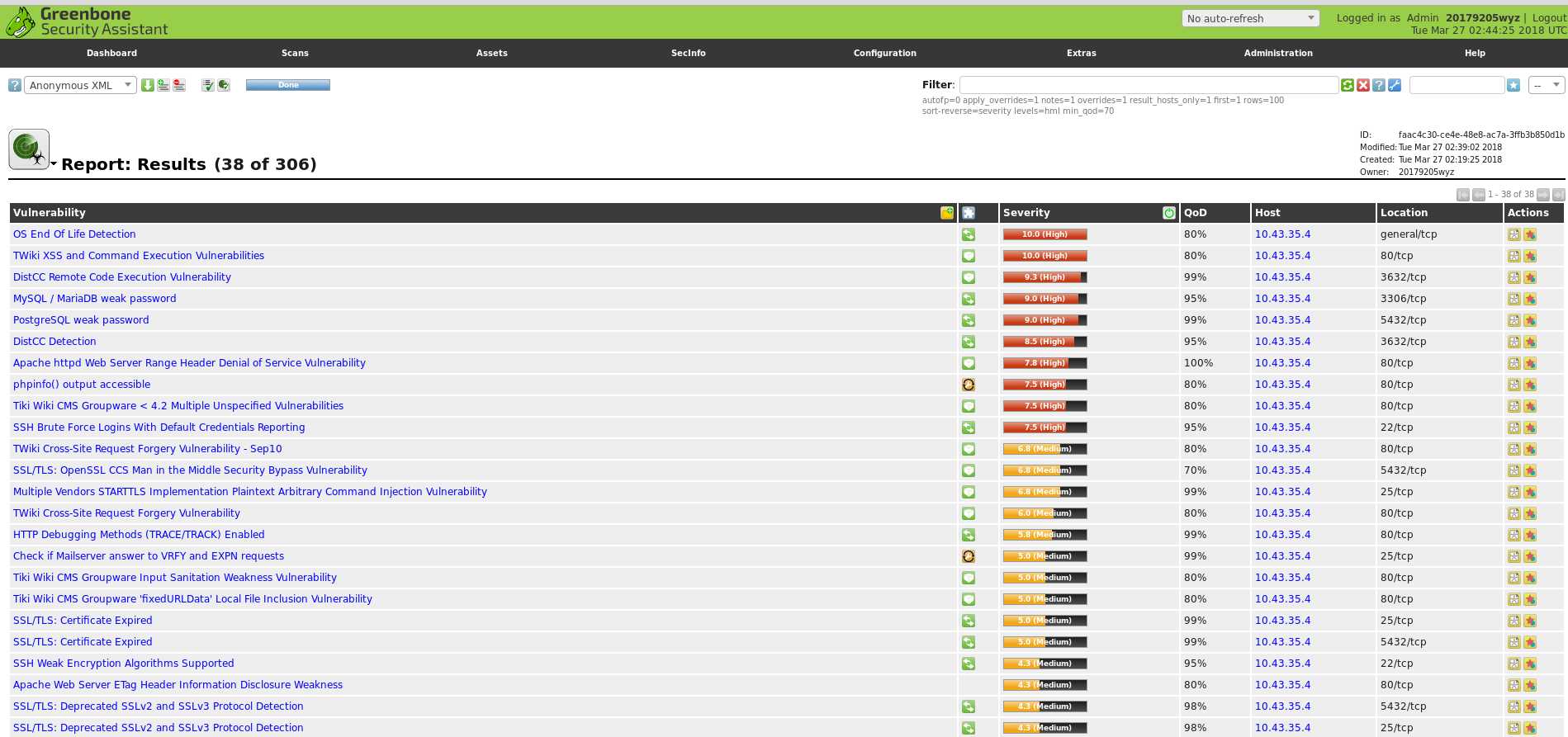The width and height of the screenshot is (1568, 737).
Task: Open the Anonymous XML report format dropdown
Action: tap(80, 85)
